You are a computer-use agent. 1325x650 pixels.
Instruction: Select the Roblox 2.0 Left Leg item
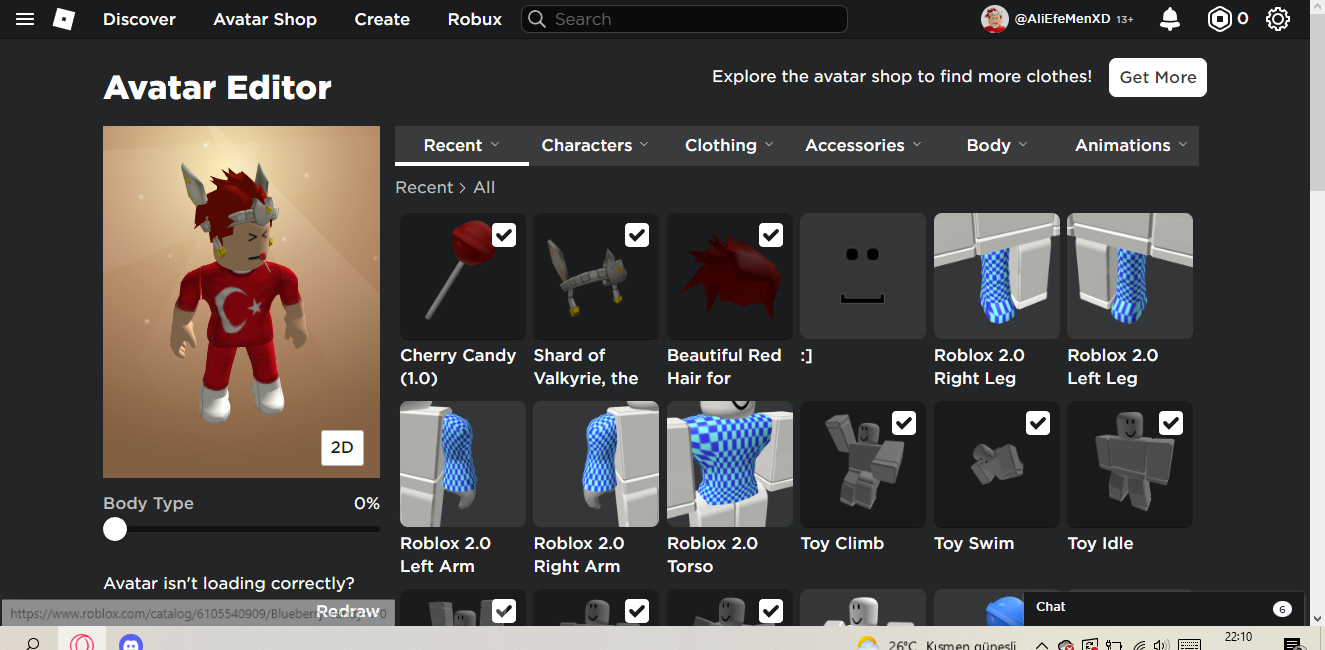tap(1130, 276)
